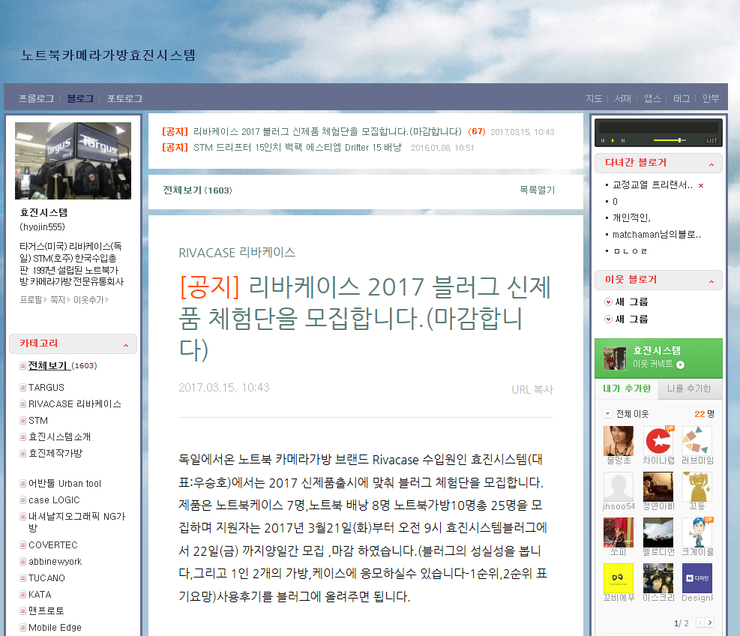Select STM category
This screenshot has height=636, width=740.
[x=38, y=420]
